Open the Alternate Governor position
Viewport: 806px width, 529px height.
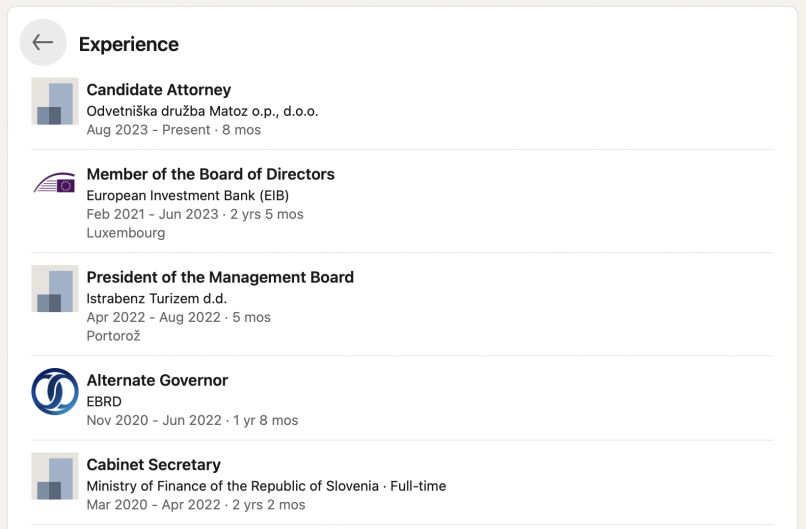click(157, 380)
